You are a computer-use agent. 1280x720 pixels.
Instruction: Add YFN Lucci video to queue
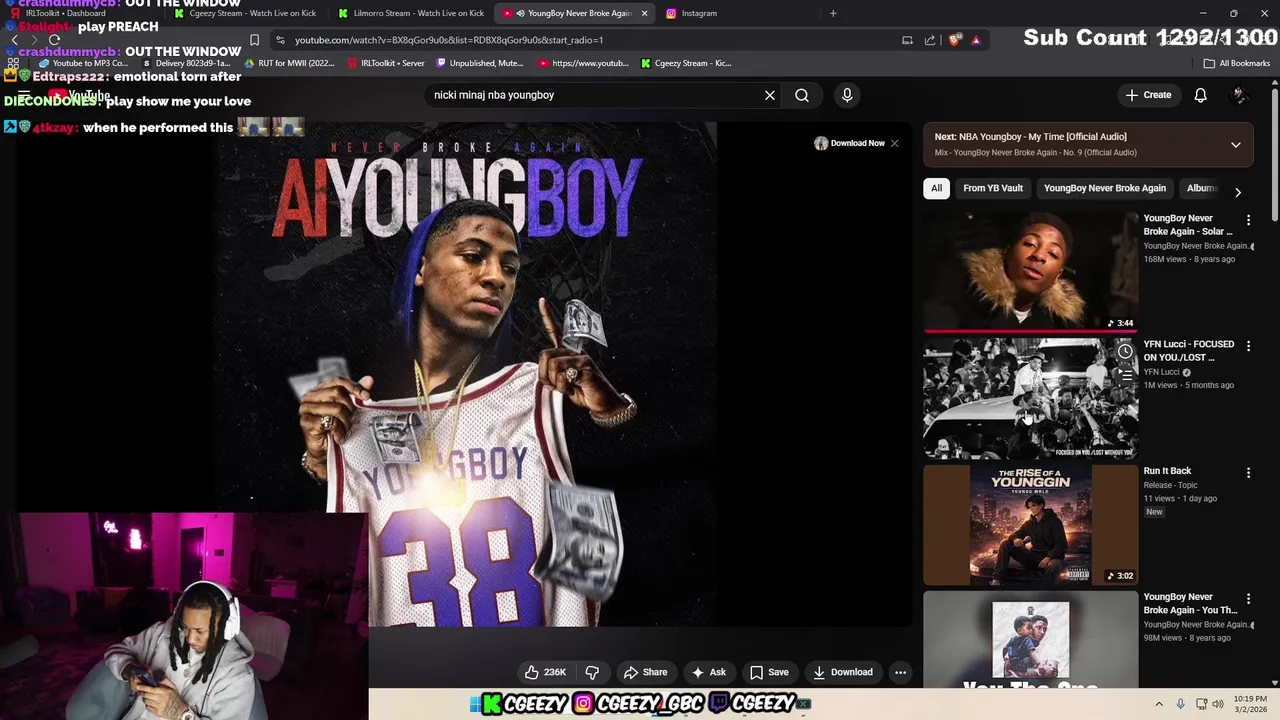(1125, 374)
